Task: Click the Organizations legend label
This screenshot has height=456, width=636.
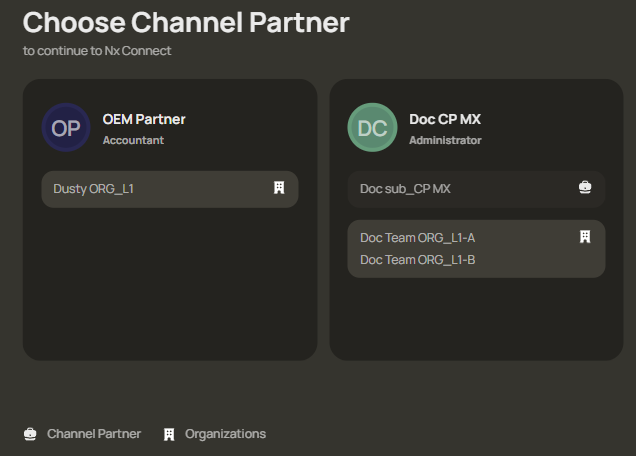Action: click(226, 434)
